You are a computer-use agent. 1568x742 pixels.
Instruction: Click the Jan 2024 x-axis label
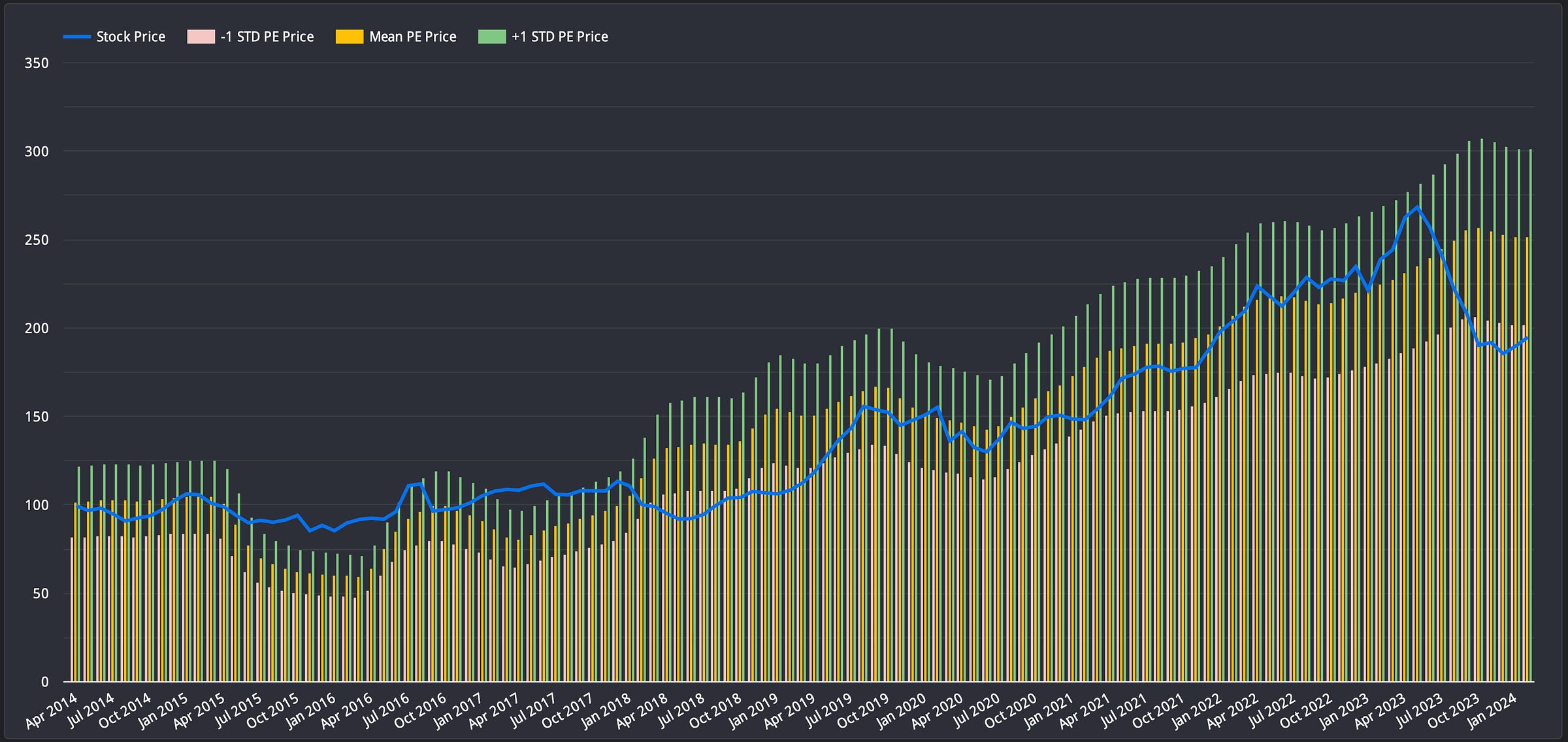coord(1492,711)
